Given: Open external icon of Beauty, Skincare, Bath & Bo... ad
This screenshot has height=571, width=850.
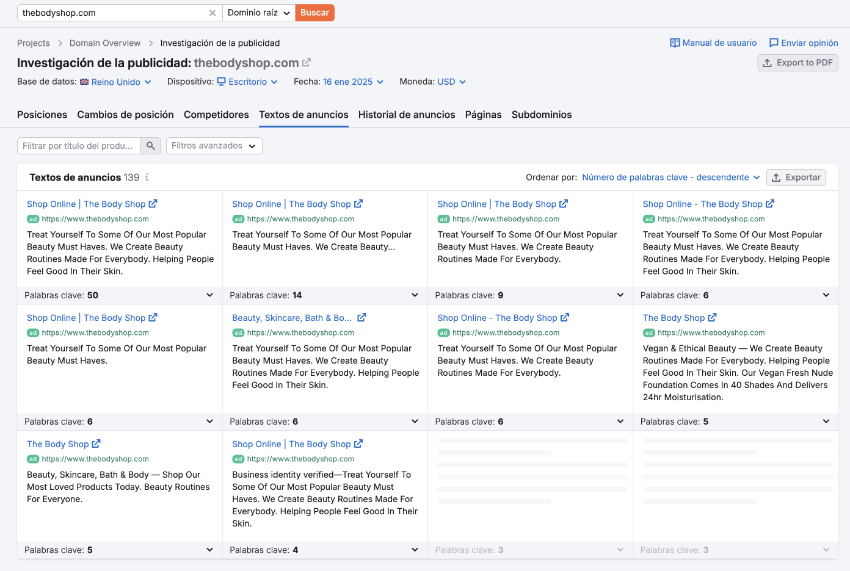Looking at the screenshot, I should pos(362,318).
